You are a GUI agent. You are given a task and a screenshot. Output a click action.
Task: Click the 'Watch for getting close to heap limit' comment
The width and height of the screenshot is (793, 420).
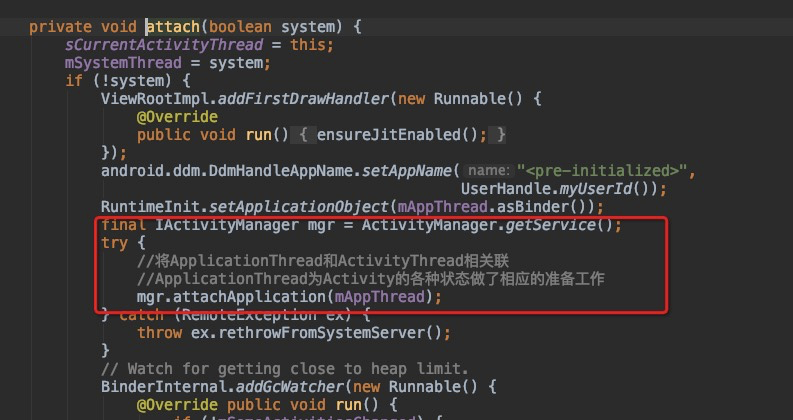pos(285,369)
